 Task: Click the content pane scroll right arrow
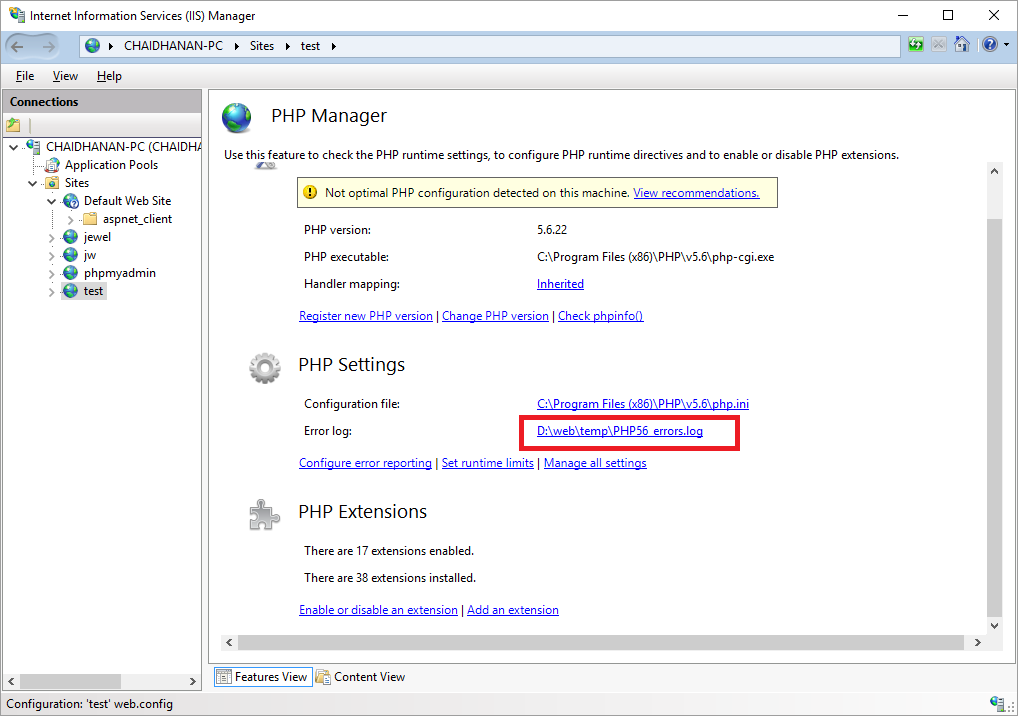[x=978, y=643]
